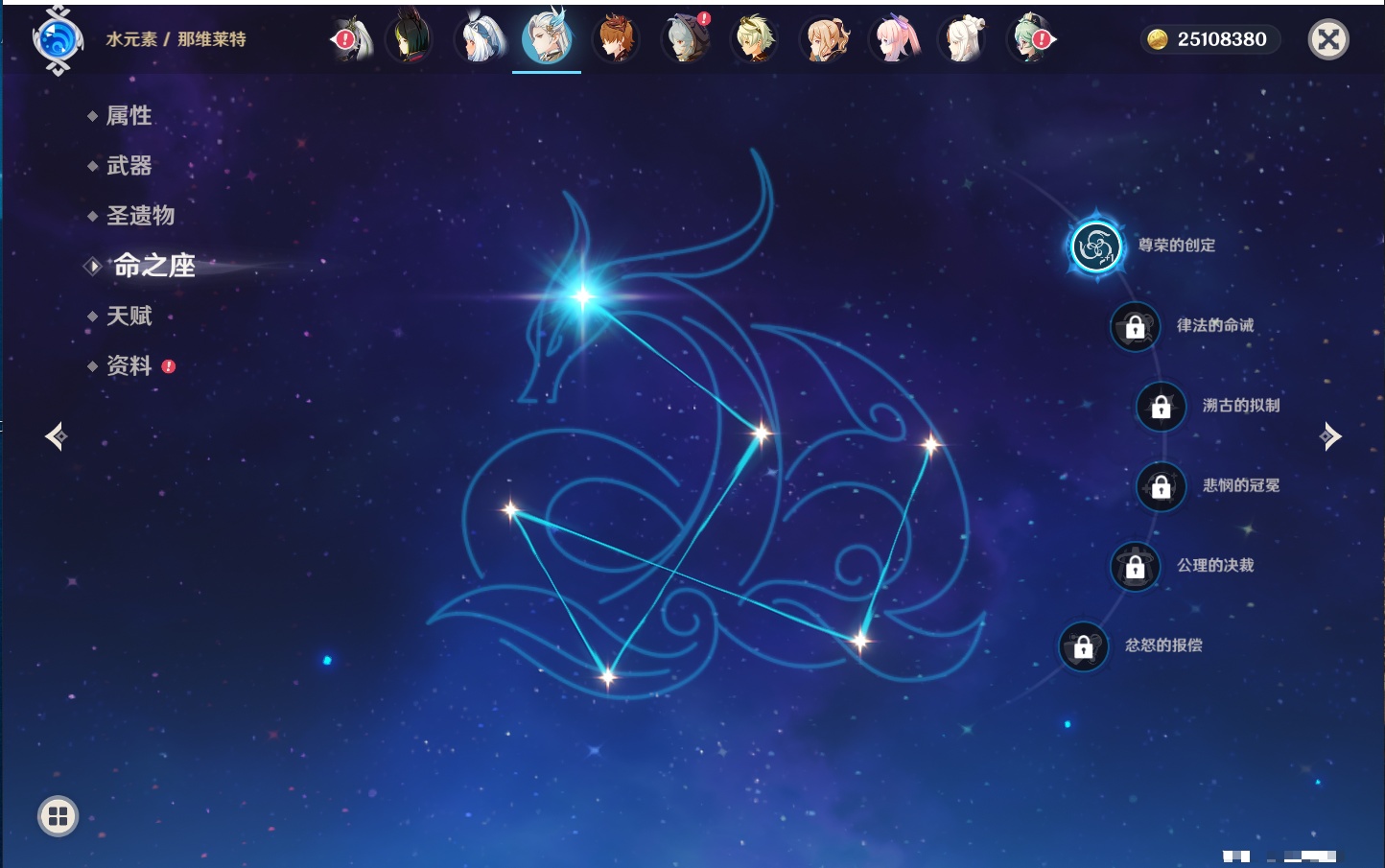Click the gold Mora coin icon
This screenshot has width=1385, height=868.
(1158, 39)
